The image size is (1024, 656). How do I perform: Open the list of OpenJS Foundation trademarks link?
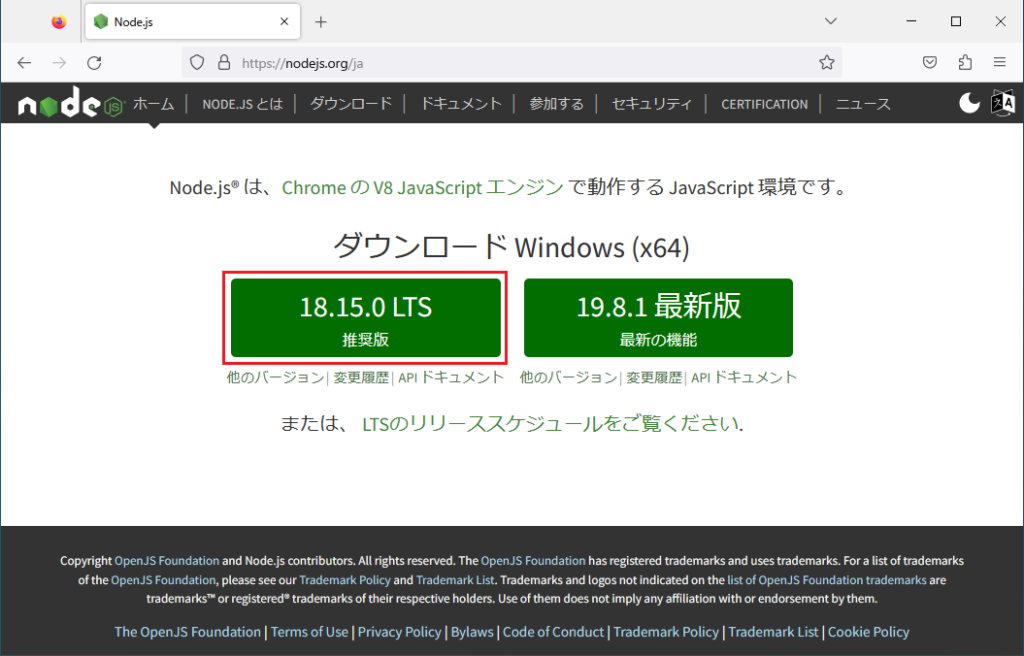(x=827, y=580)
